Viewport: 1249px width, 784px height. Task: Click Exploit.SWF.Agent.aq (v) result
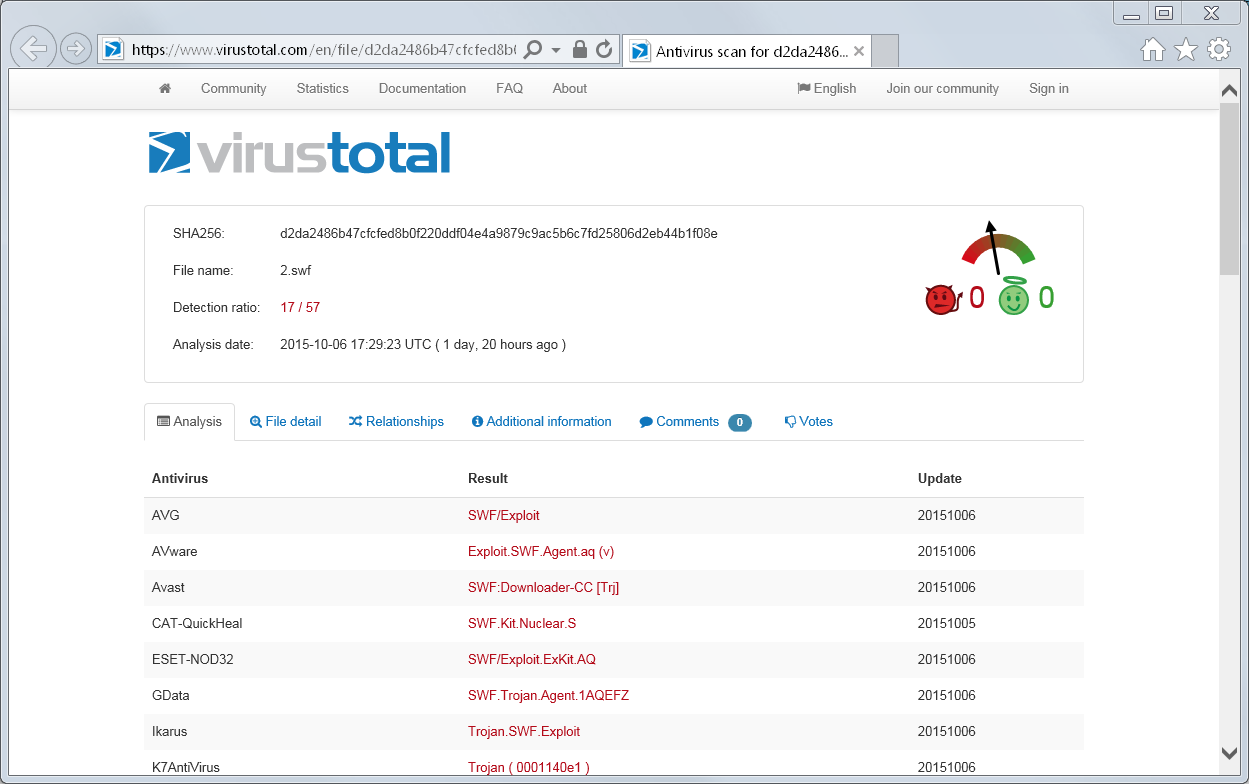[541, 551]
